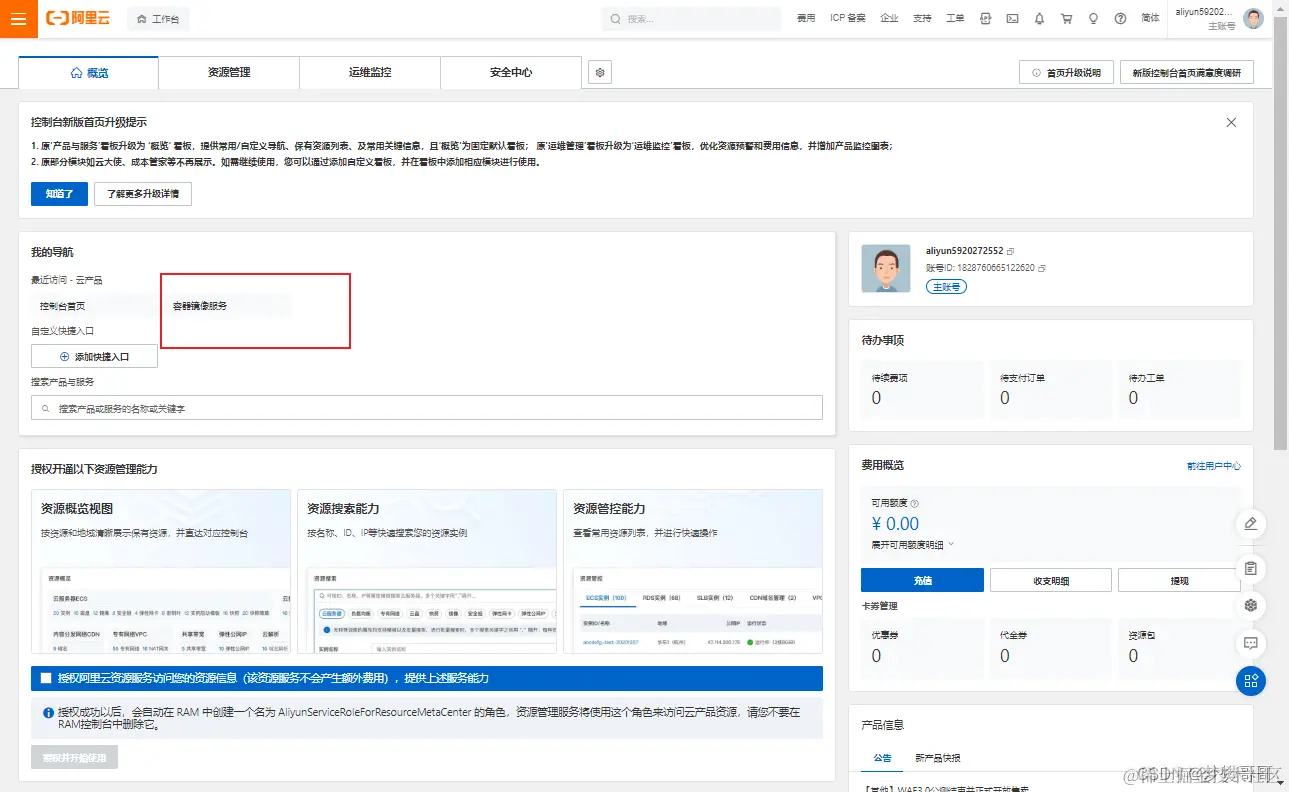
Task: Open the help question mark icon
Action: pos(1120,19)
